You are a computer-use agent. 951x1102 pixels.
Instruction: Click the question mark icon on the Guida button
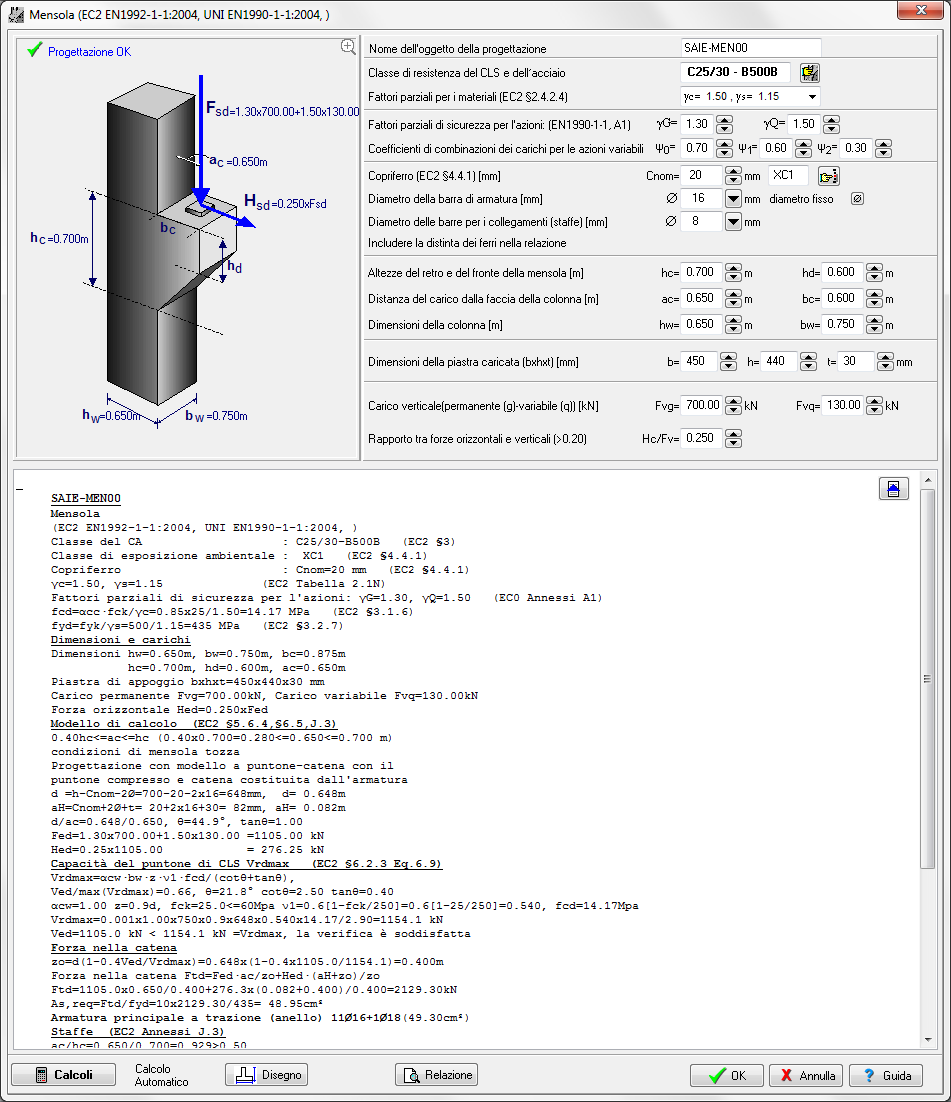869,1076
